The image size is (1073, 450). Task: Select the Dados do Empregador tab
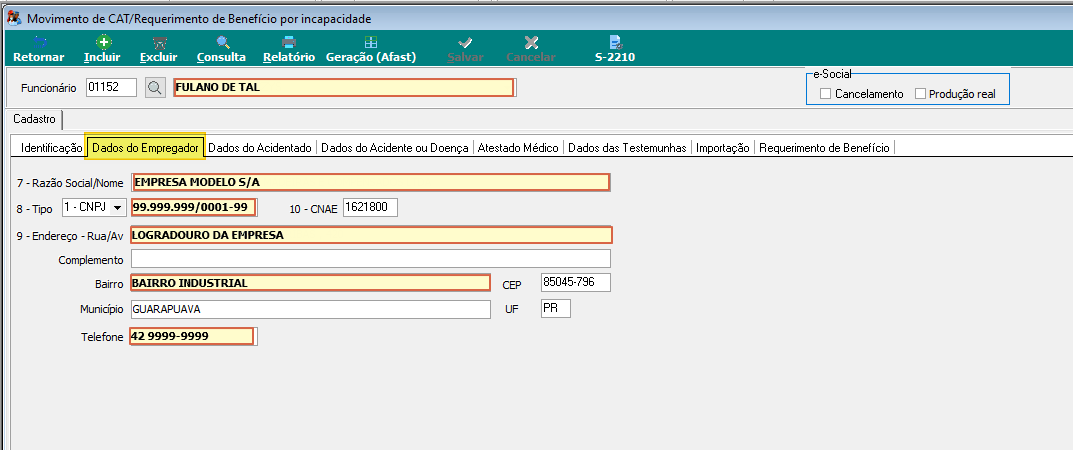[x=145, y=148]
